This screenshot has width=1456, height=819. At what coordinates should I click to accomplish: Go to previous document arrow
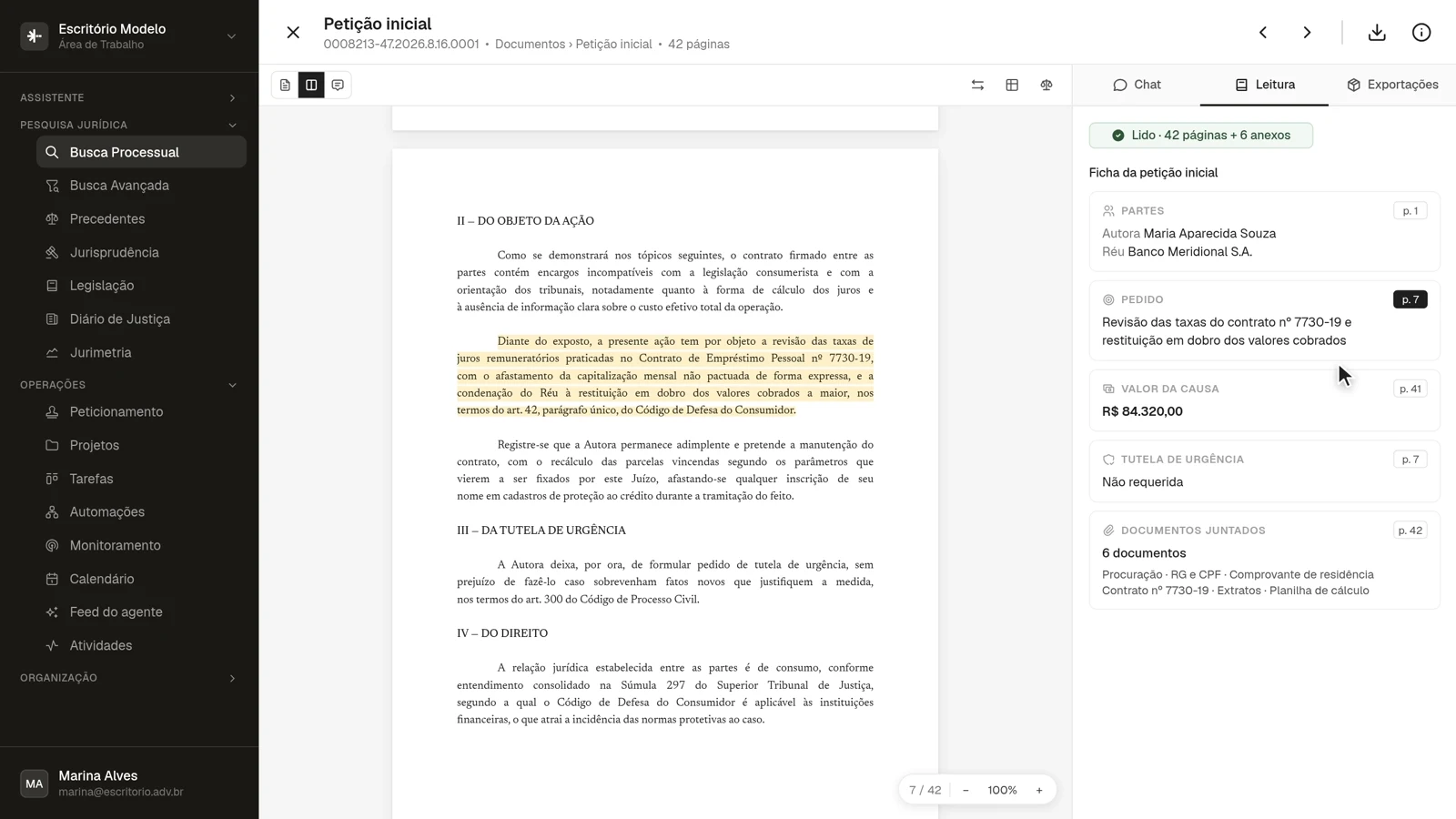(1263, 33)
